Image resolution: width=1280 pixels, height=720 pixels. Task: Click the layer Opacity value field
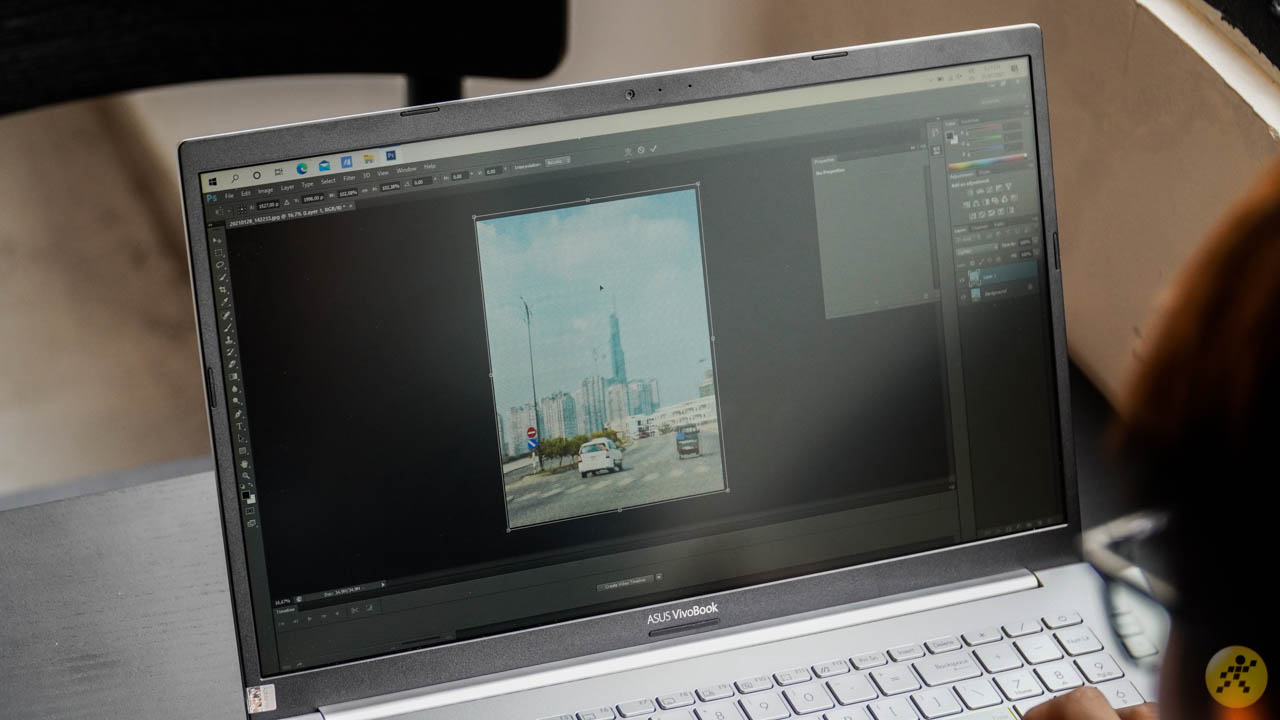pos(1025,242)
